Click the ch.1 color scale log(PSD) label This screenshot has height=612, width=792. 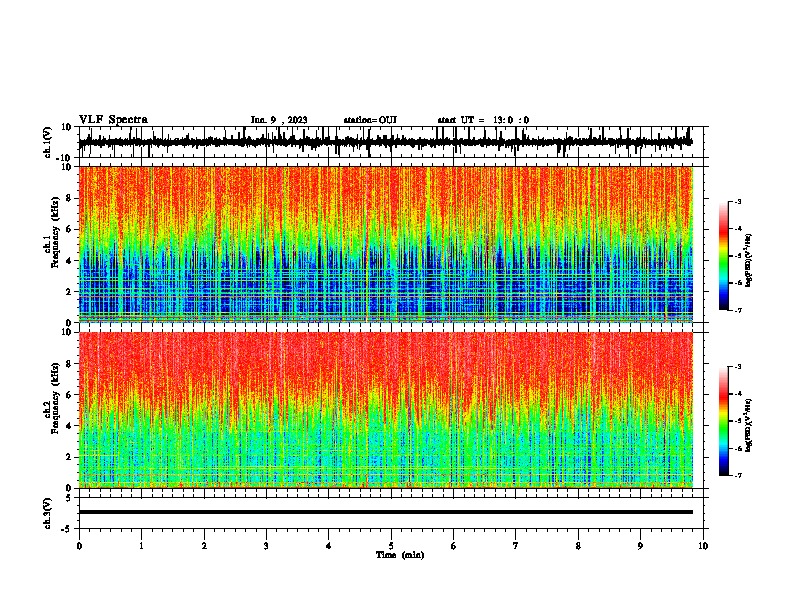[x=748, y=260]
